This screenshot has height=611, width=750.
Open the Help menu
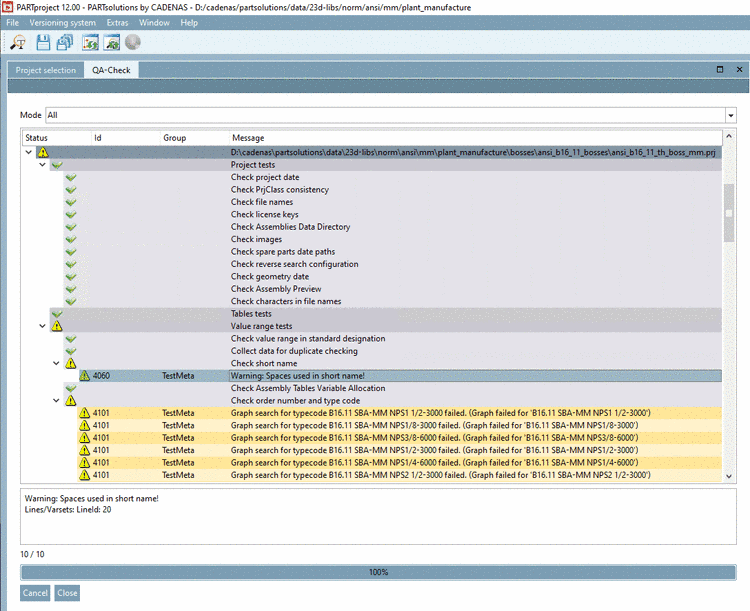(189, 23)
